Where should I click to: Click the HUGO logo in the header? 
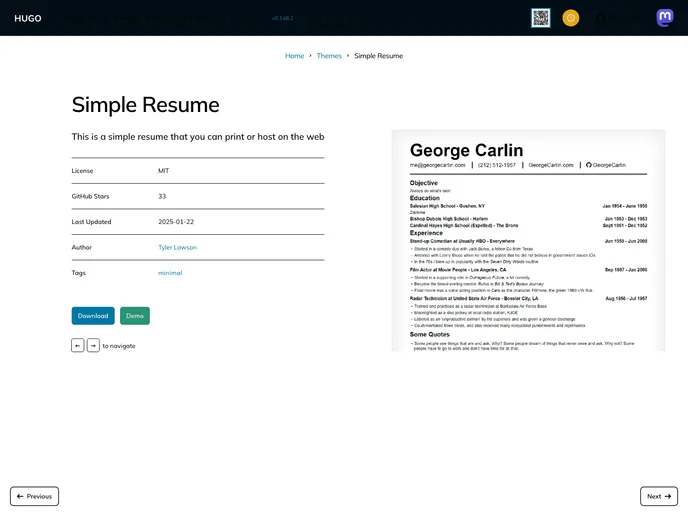point(28,18)
